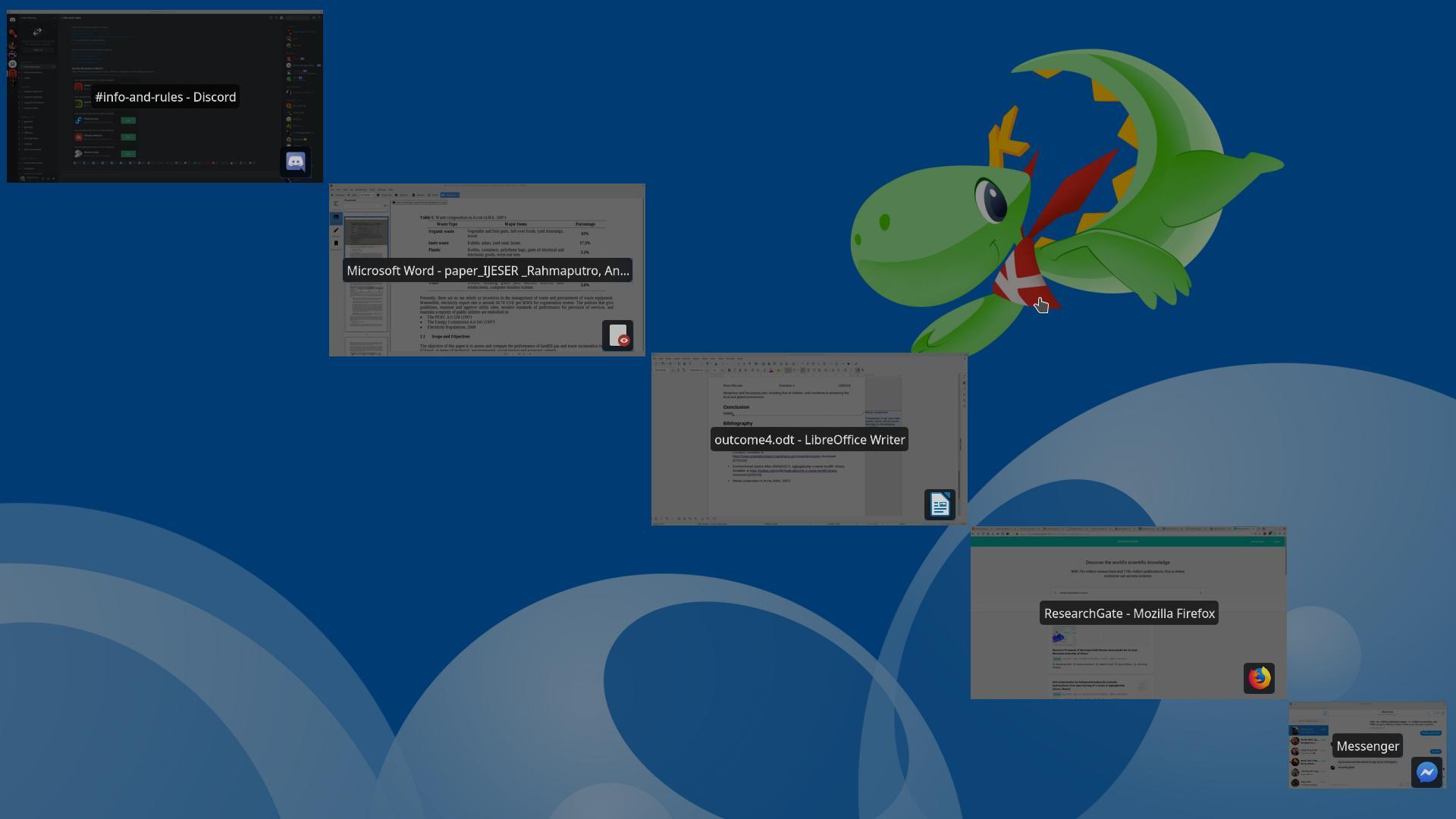Click the highlighting color swatch in LibreOffice's toolbar
This screenshot has height=819, width=1456.
click(x=778, y=371)
